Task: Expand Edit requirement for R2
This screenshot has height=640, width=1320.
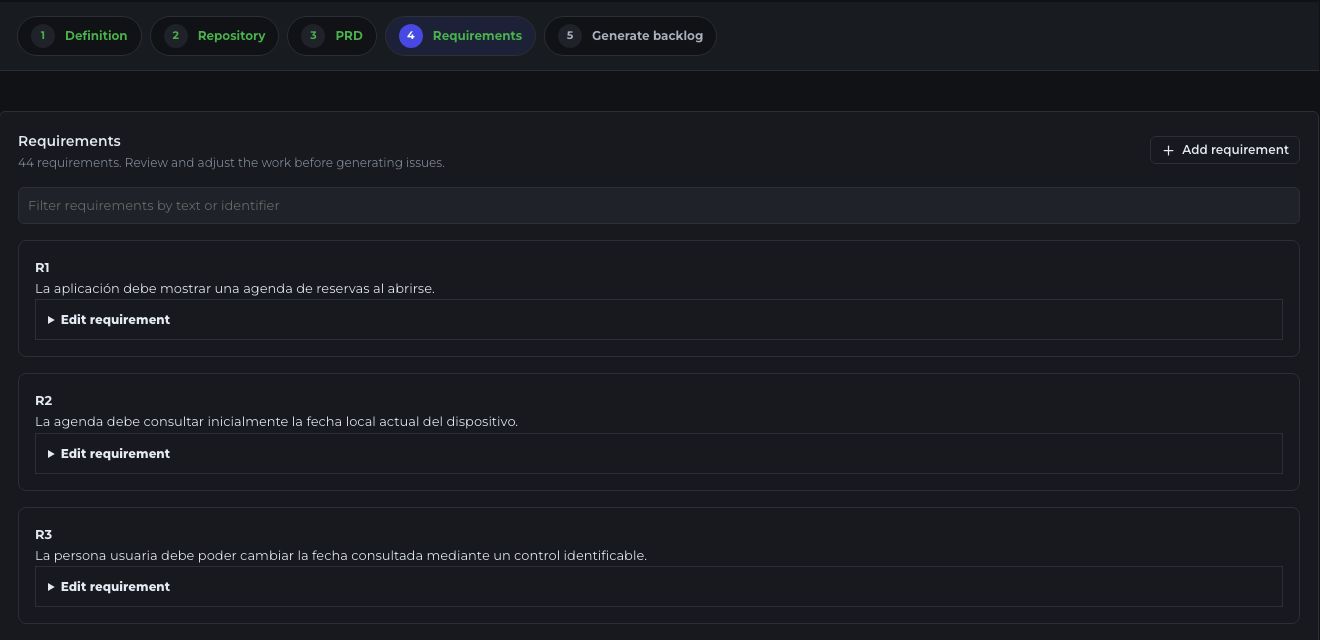Action: tap(658, 454)
